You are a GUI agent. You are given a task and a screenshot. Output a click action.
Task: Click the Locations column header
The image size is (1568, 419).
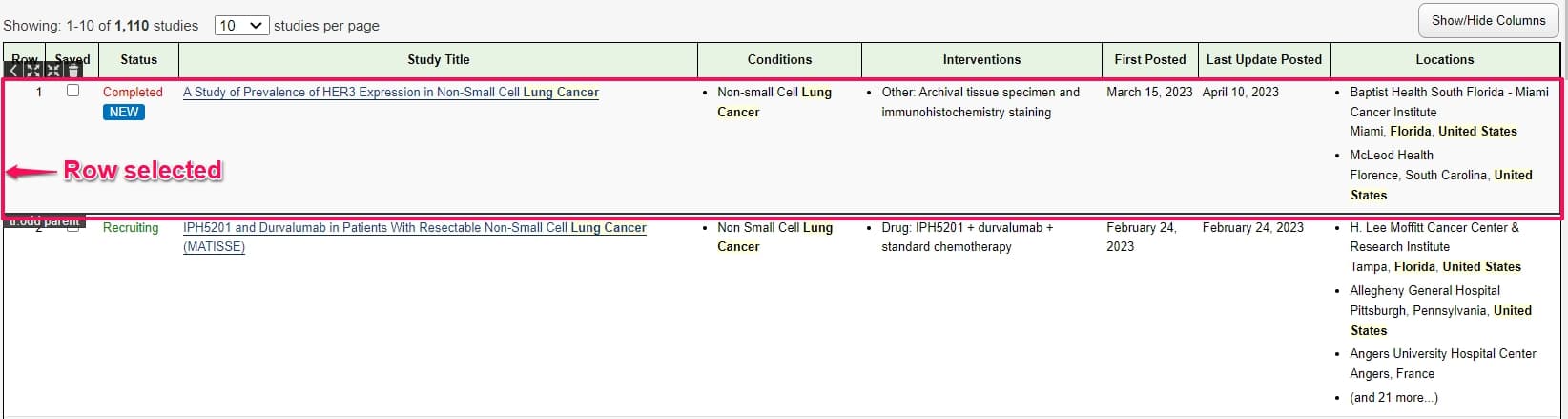pyautogui.click(x=1444, y=59)
